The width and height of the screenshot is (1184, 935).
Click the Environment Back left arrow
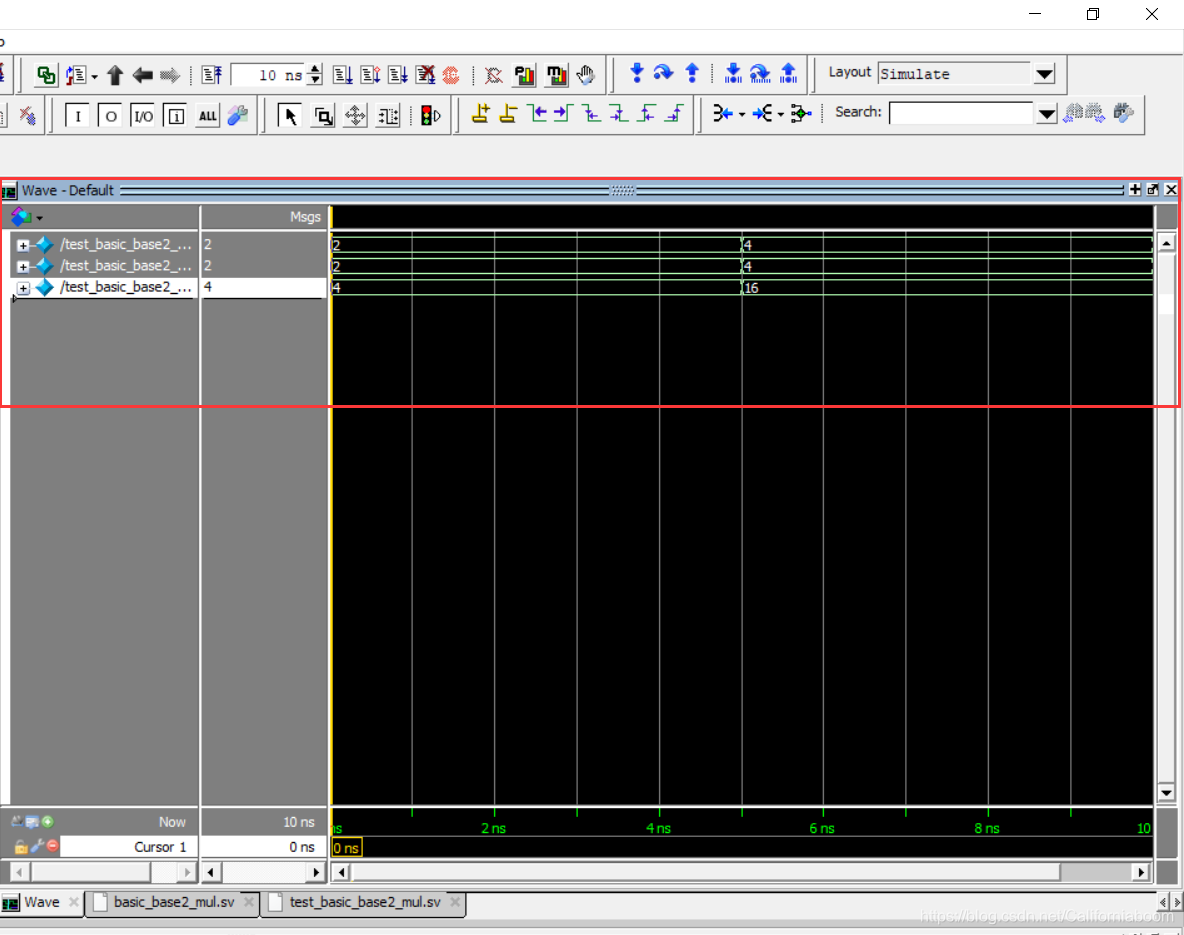[142, 75]
